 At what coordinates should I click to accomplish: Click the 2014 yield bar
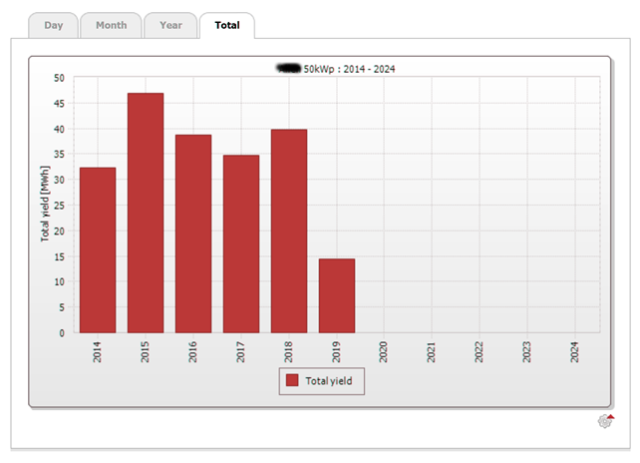coord(97,250)
